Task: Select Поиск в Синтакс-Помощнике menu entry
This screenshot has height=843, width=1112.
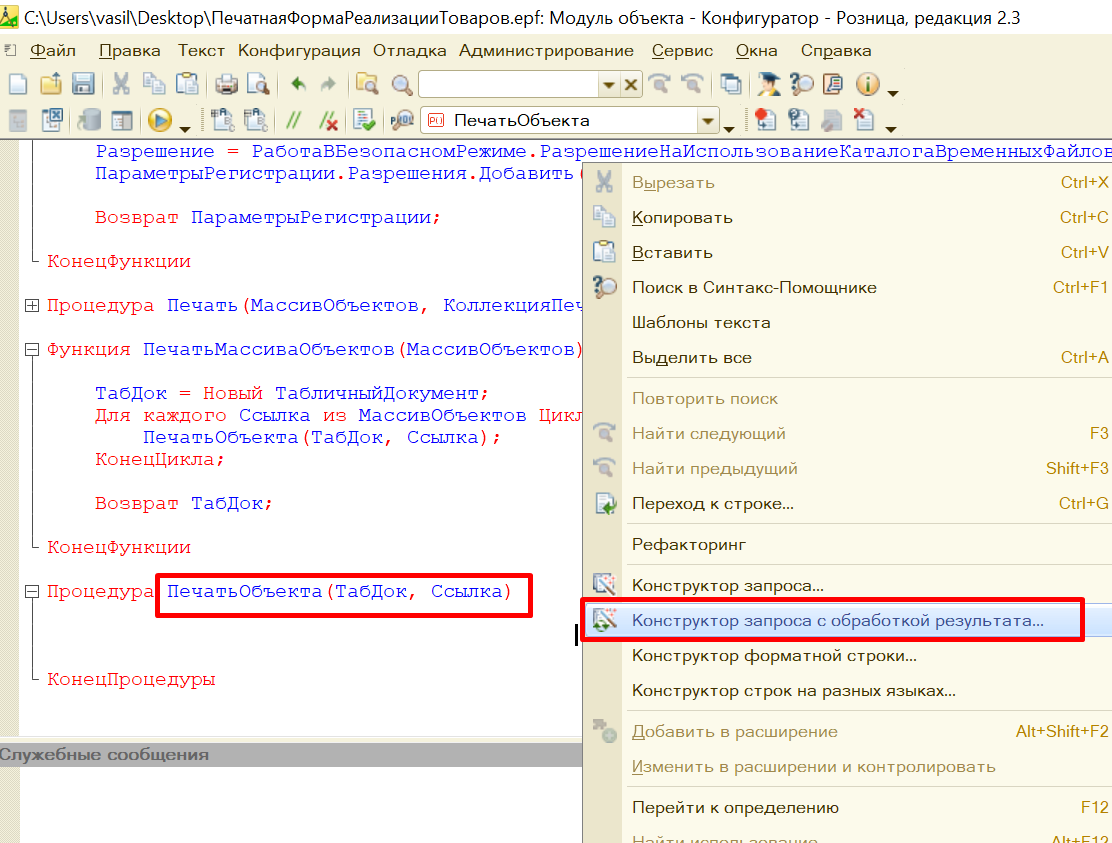Action: point(847,288)
